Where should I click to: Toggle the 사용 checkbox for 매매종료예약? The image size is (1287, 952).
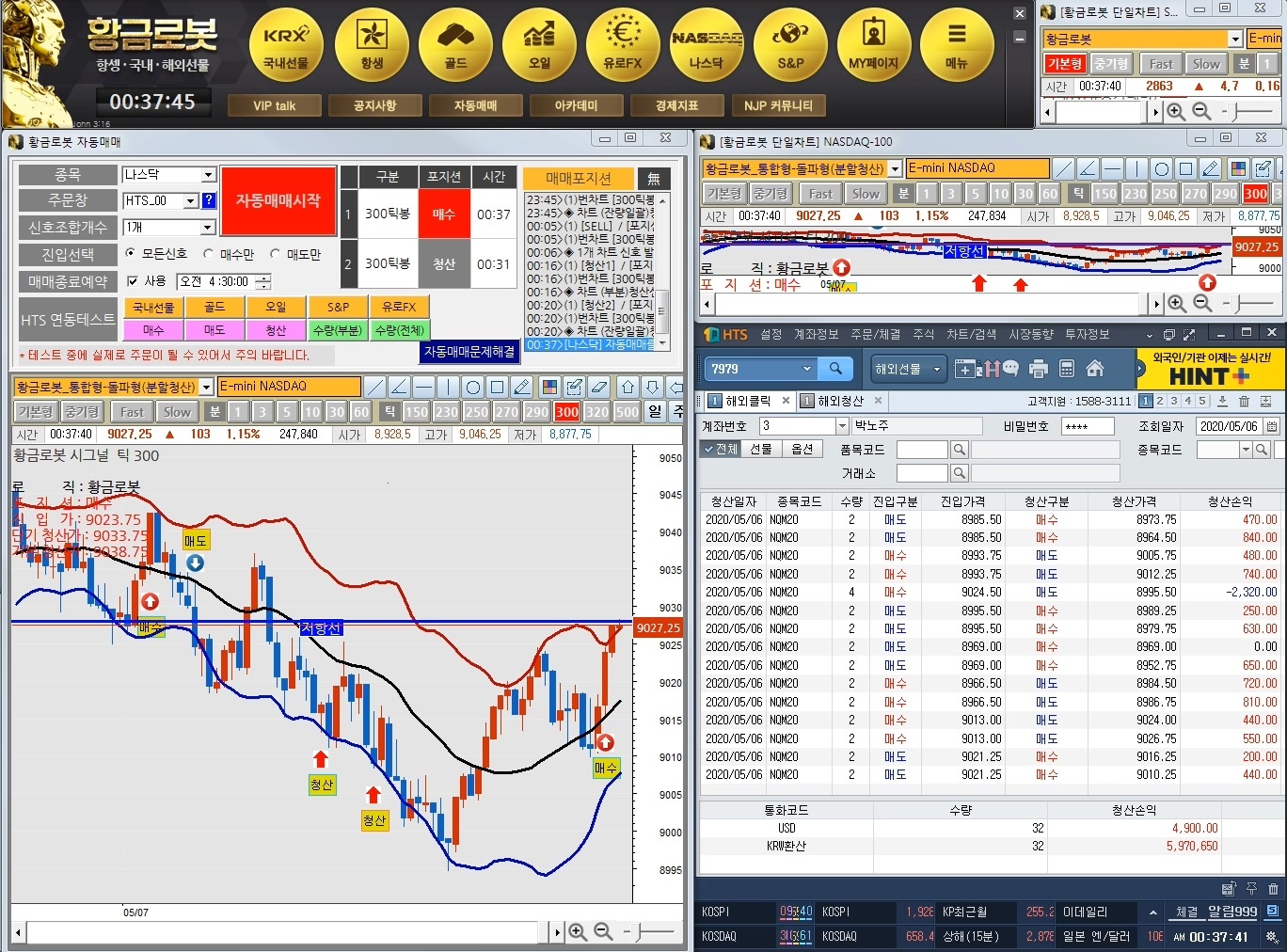pyautogui.click(x=133, y=281)
